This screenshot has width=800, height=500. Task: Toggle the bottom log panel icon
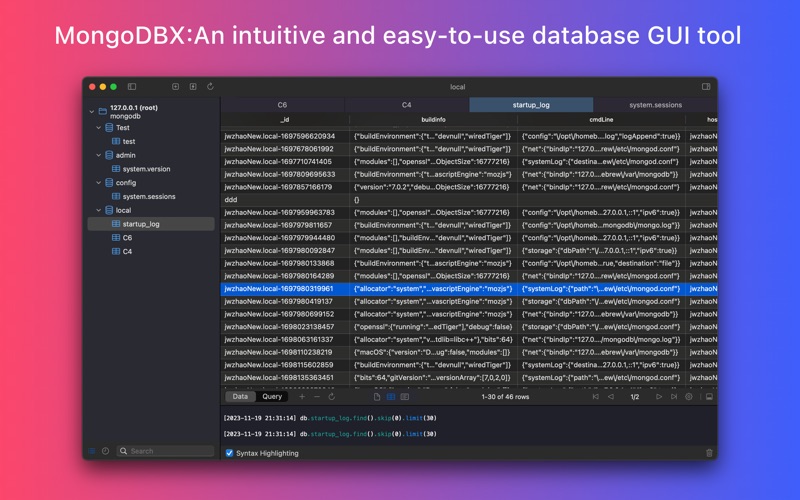pyautogui.click(x=709, y=397)
